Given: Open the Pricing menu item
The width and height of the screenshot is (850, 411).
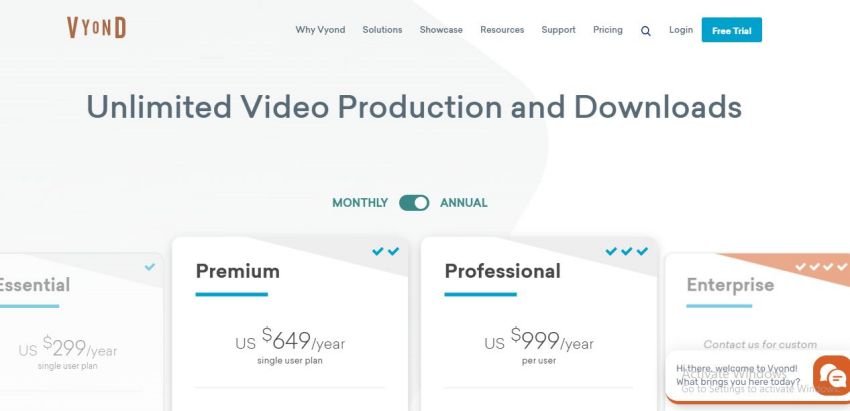Looking at the screenshot, I should point(607,30).
